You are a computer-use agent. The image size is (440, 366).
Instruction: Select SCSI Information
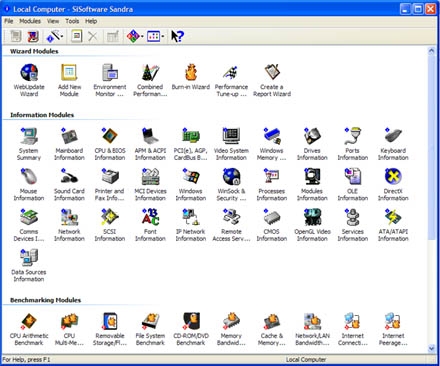tap(110, 225)
